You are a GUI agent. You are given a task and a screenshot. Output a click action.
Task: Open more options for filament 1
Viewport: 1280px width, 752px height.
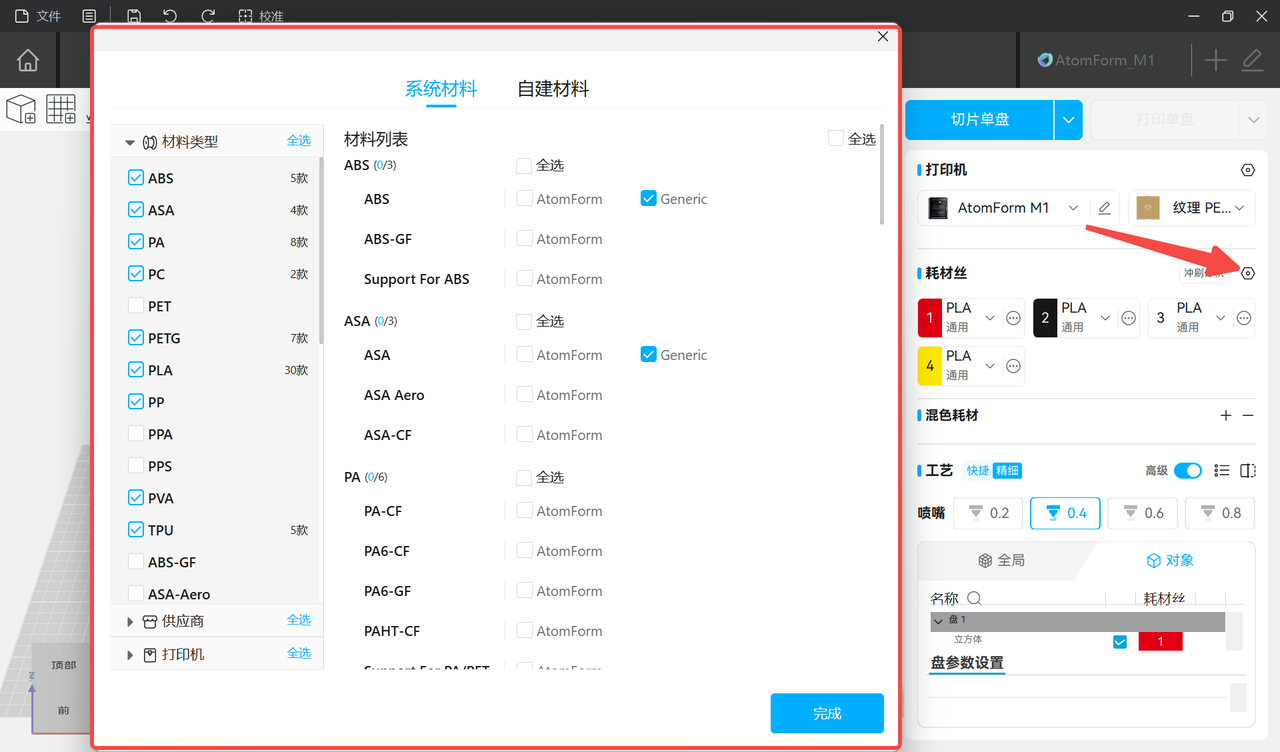click(x=1013, y=318)
